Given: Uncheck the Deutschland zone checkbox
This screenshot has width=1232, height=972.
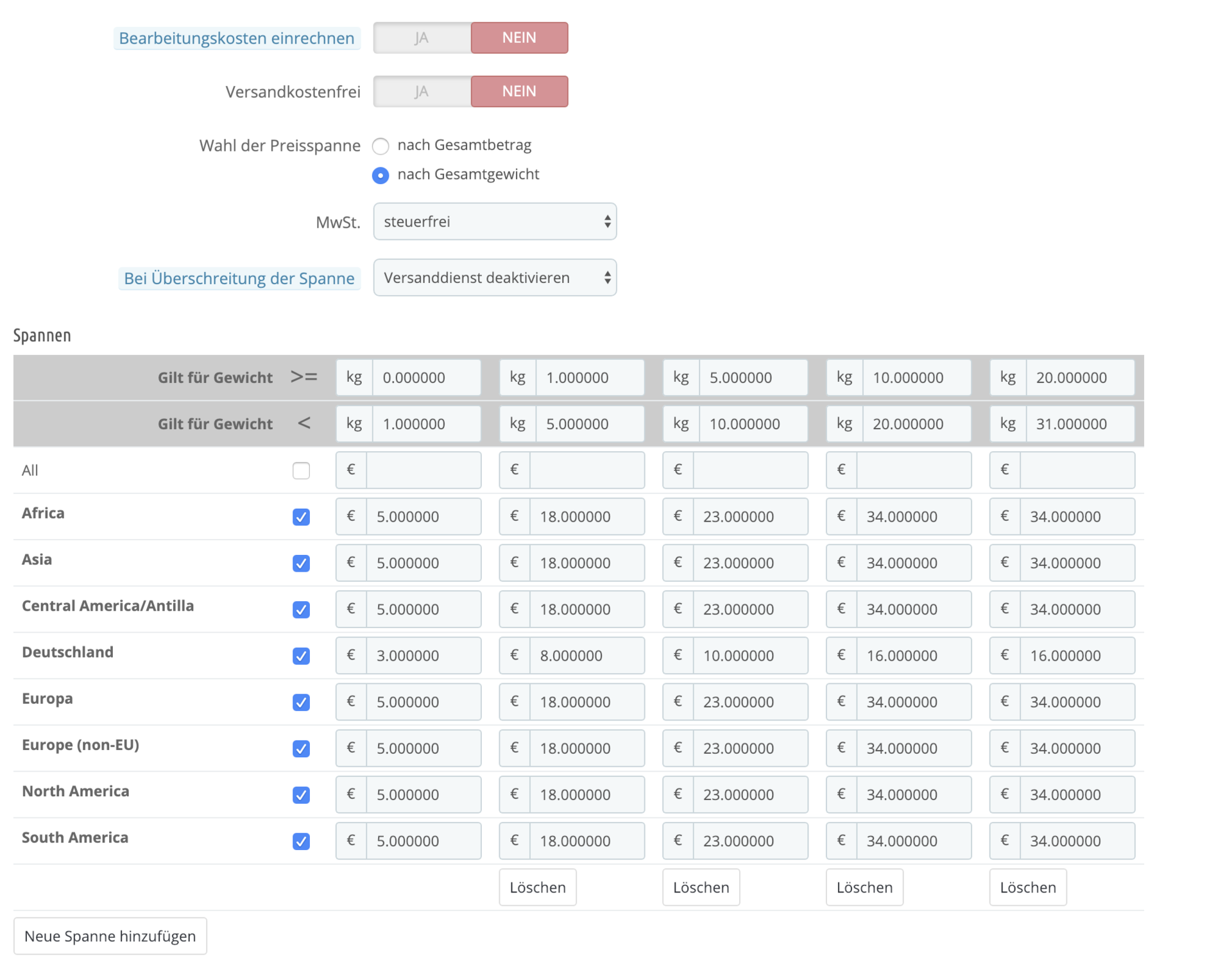Looking at the screenshot, I should (301, 656).
